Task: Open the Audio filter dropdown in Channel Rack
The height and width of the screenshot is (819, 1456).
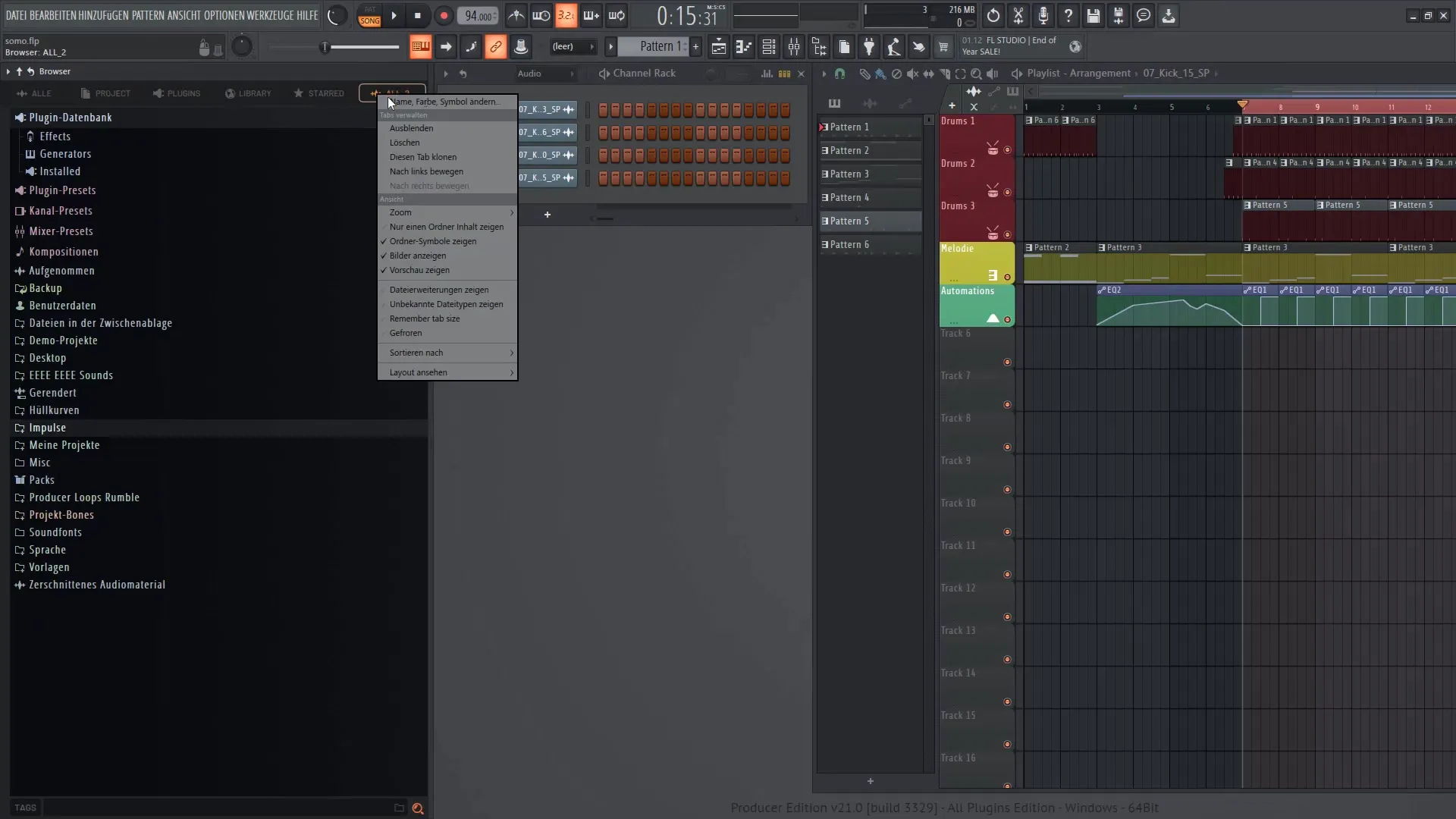Action: point(545,74)
